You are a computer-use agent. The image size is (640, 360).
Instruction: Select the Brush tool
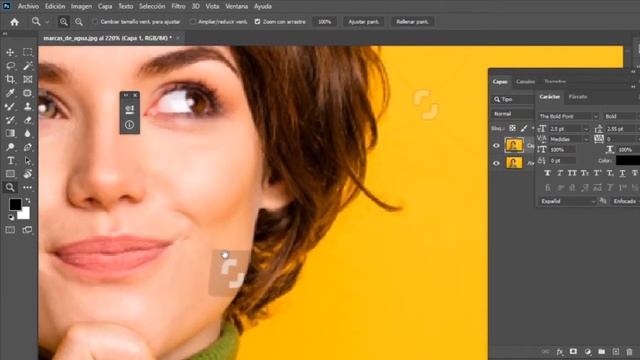(x=10, y=107)
